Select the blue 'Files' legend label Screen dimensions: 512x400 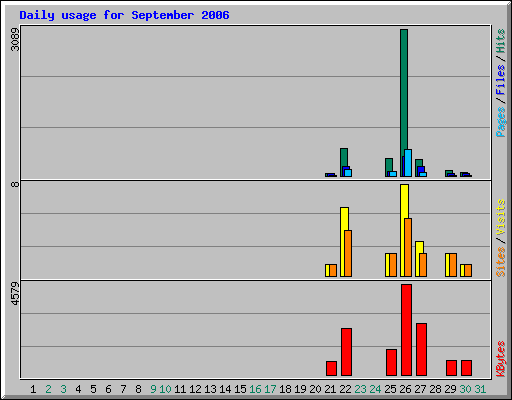pos(501,79)
